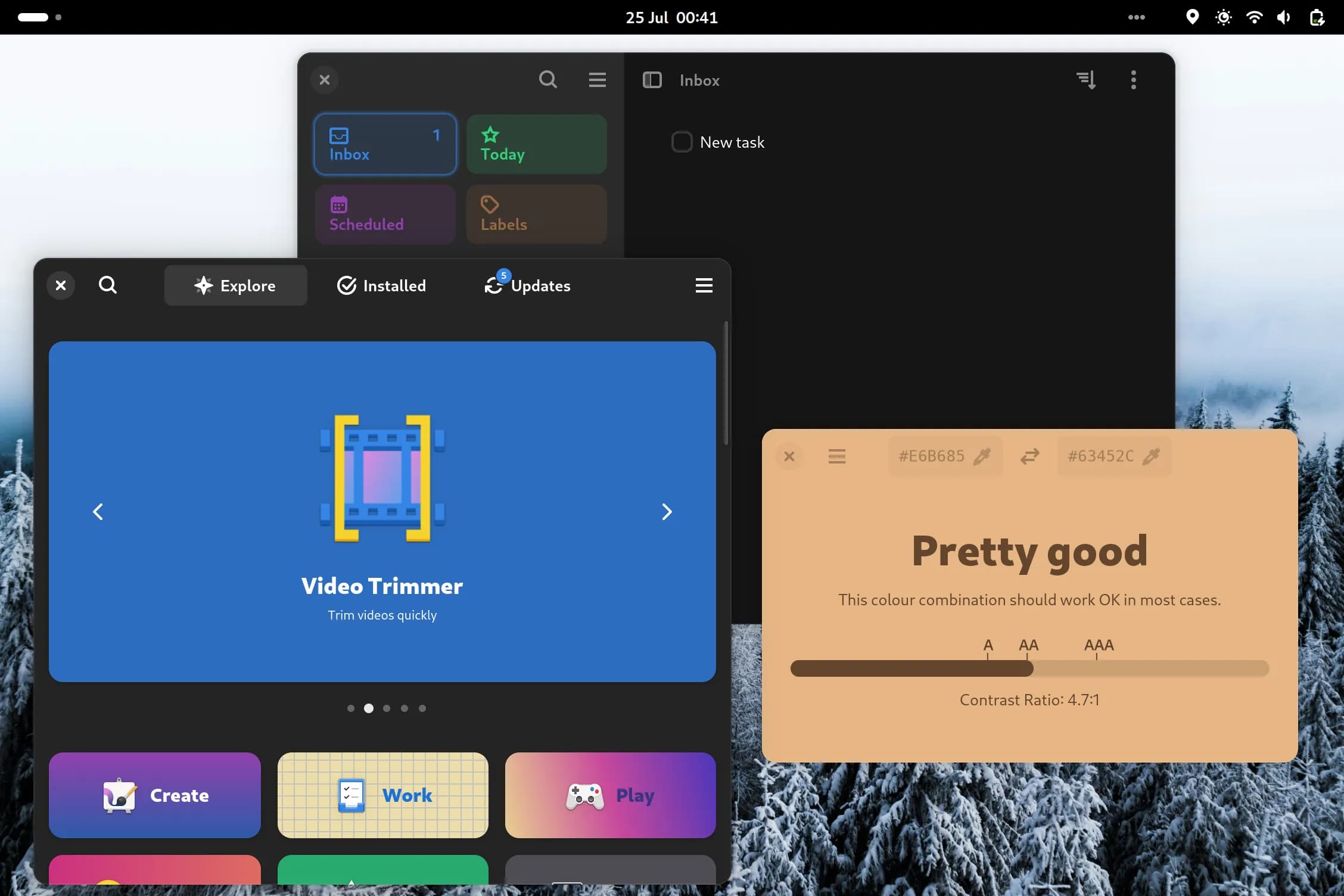
Task: Click the contrast ratio level bar
Action: point(1029,668)
